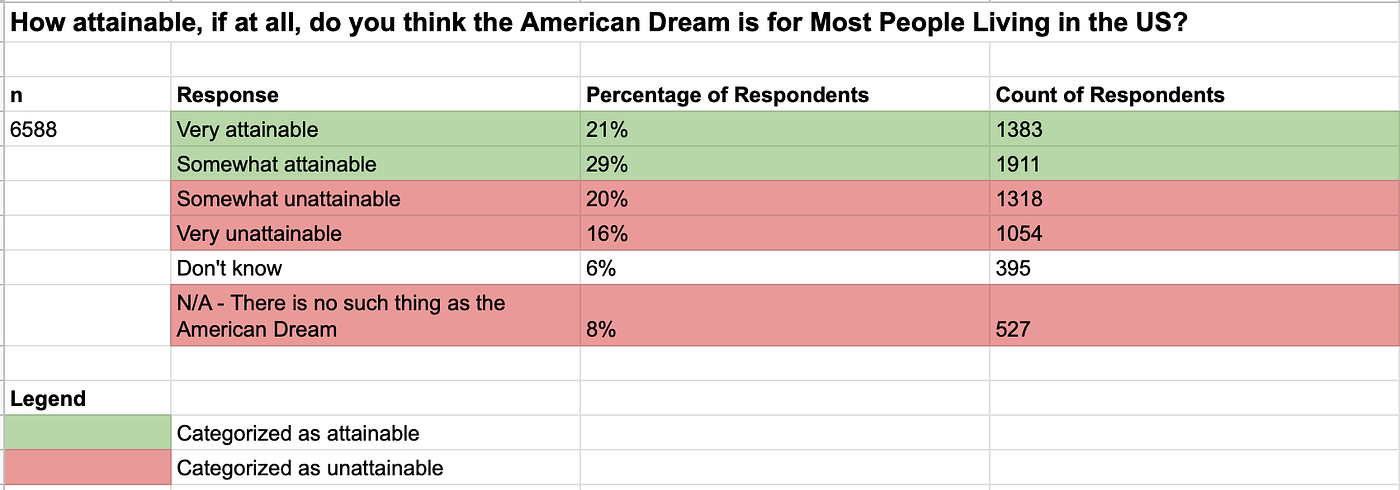The height and width of the screenshot is (490, 1400).
Task: Click the 'Very attainable' response cell
Action: [x=376, y=129]
